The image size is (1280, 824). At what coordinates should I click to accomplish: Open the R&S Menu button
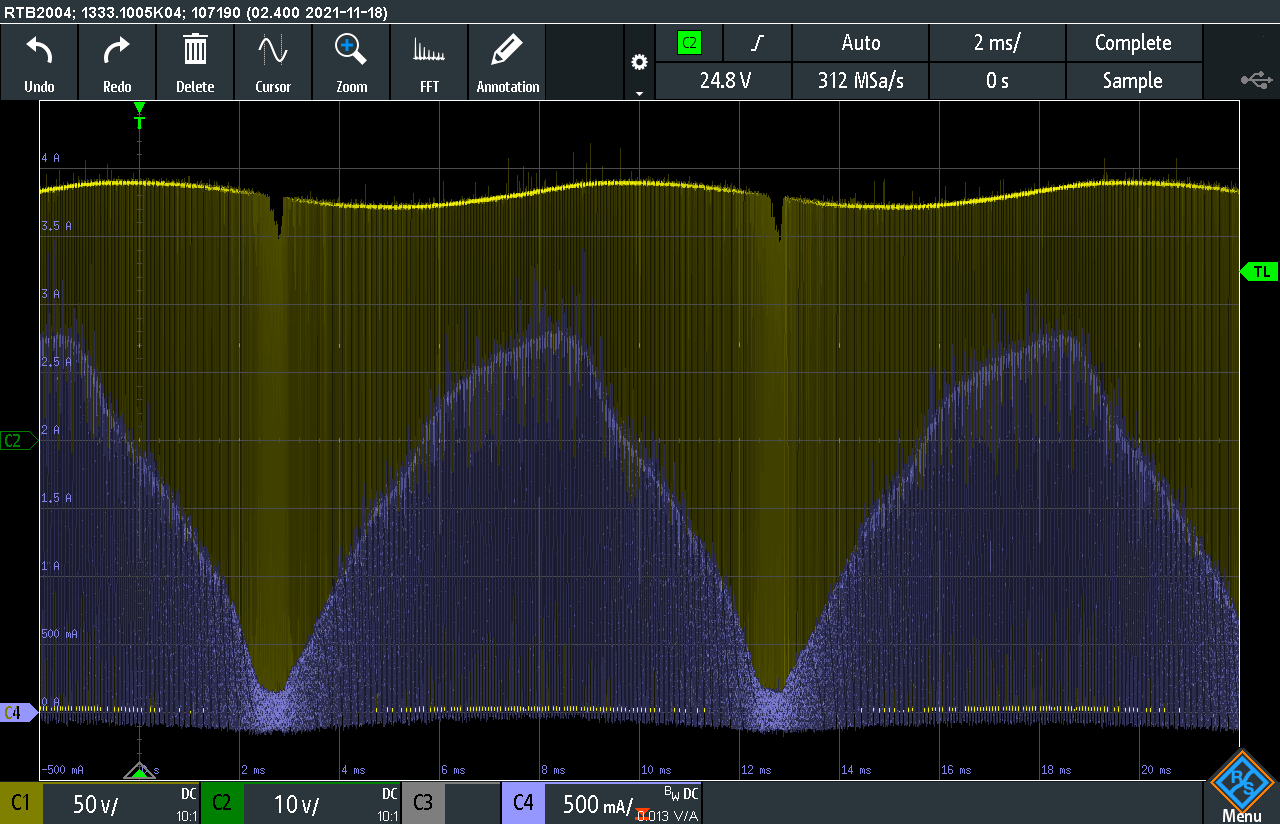tap(1241, 787)
